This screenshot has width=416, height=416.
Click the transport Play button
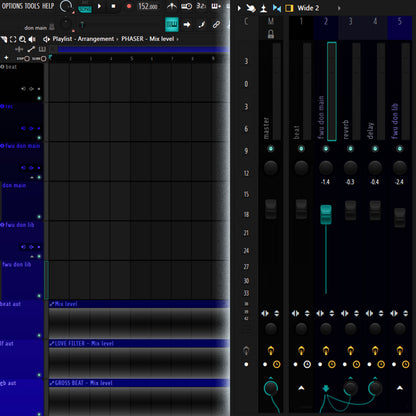[x=99, y=6]
